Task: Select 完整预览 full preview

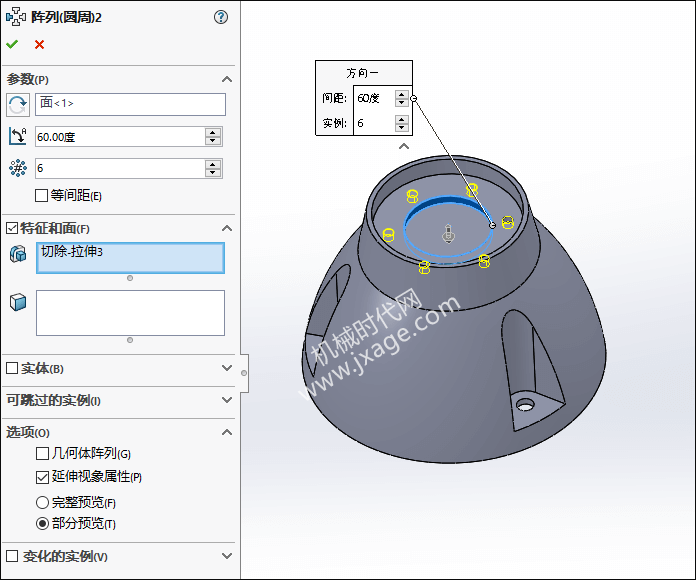Action: pos(42,502)
